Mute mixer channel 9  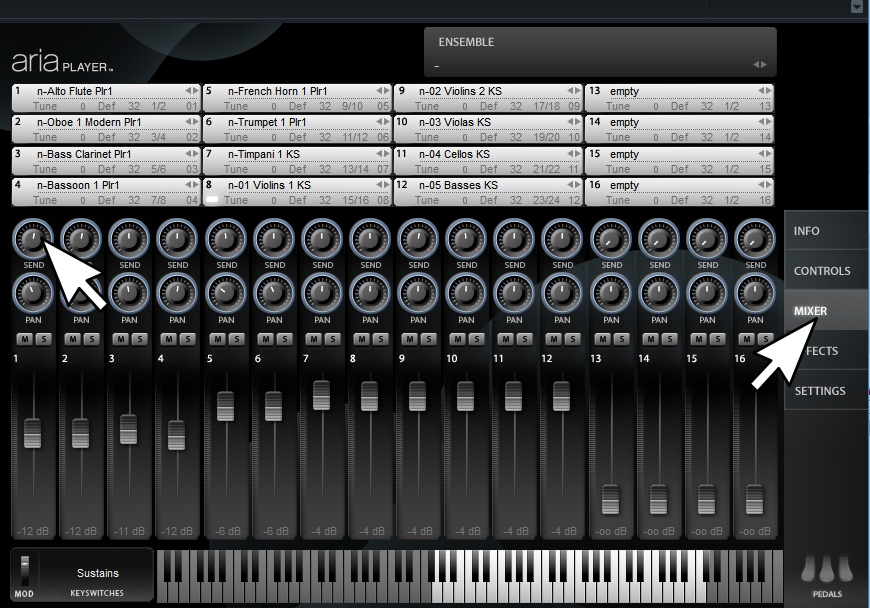point(409,339)
